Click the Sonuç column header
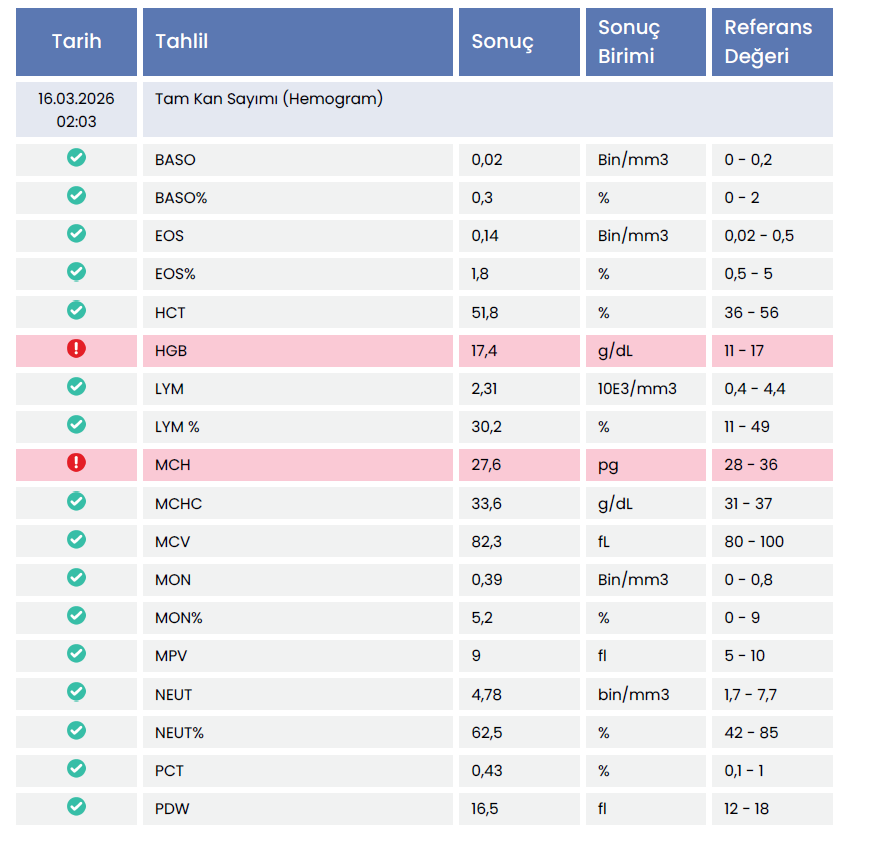The height and width of the screenshot is (846, 878). click(x=502, y=42)
